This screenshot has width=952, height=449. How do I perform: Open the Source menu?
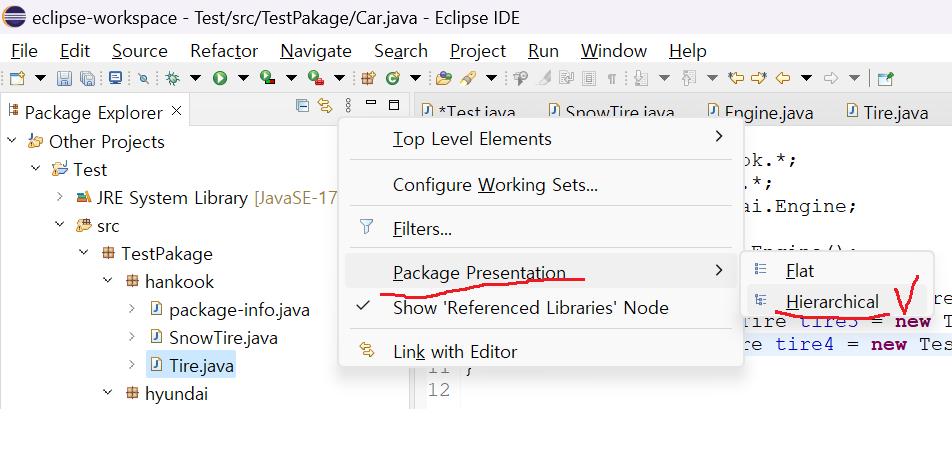pyautogui.click(x=140, y=51)
